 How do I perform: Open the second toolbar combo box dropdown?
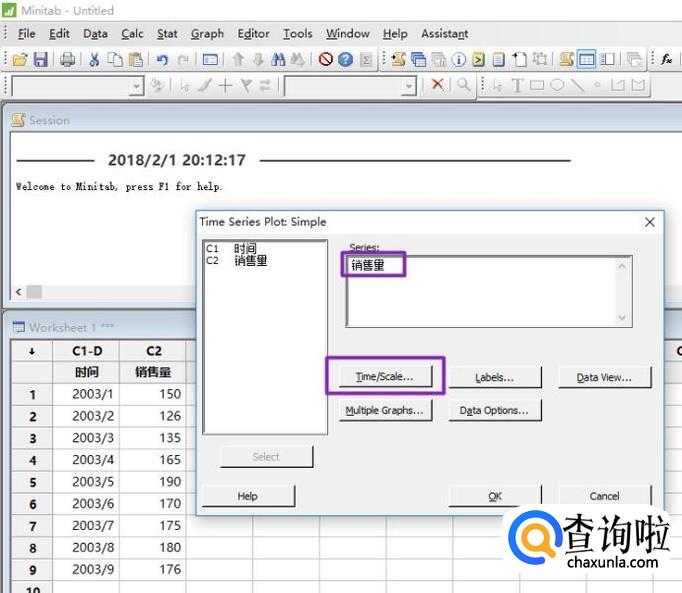(x=408, y=87)
